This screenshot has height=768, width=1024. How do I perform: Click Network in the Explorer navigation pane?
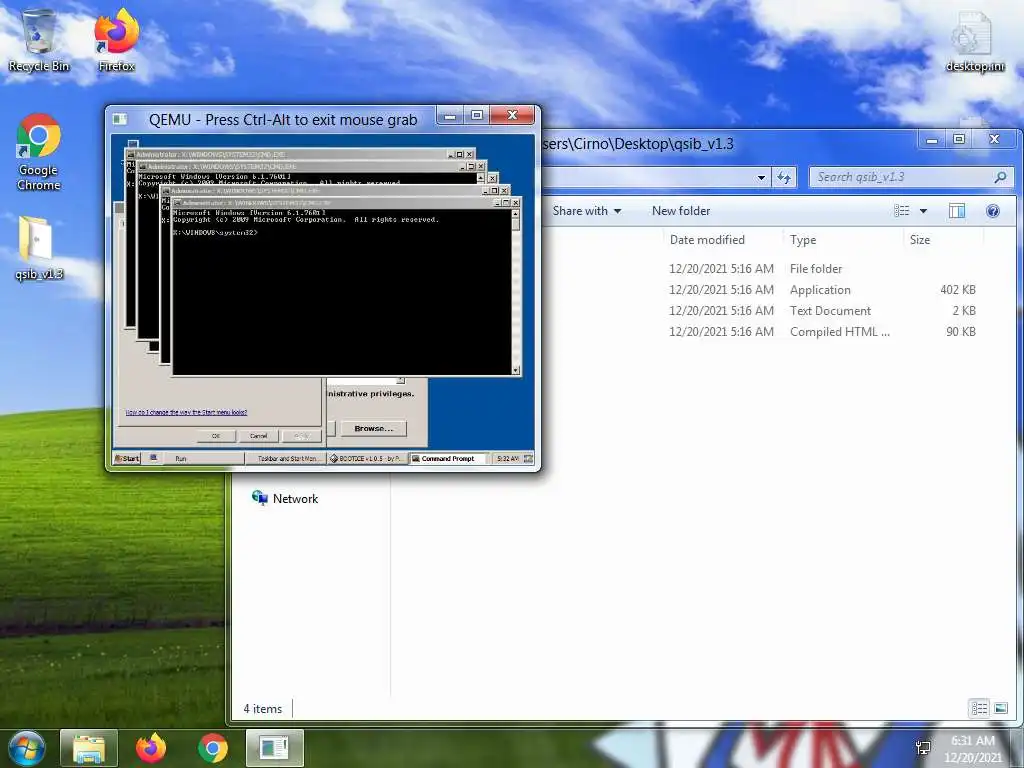tap(285, 498)
